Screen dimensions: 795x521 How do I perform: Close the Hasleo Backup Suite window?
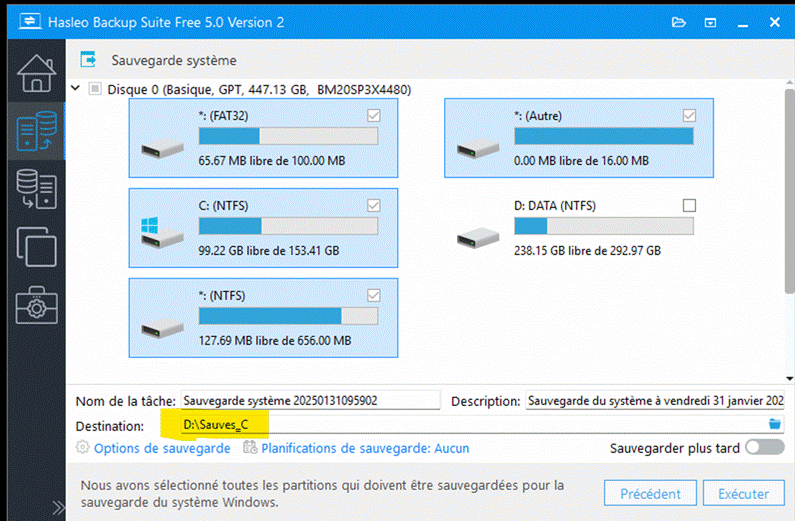pyautogui.click(x=775, y=22)
